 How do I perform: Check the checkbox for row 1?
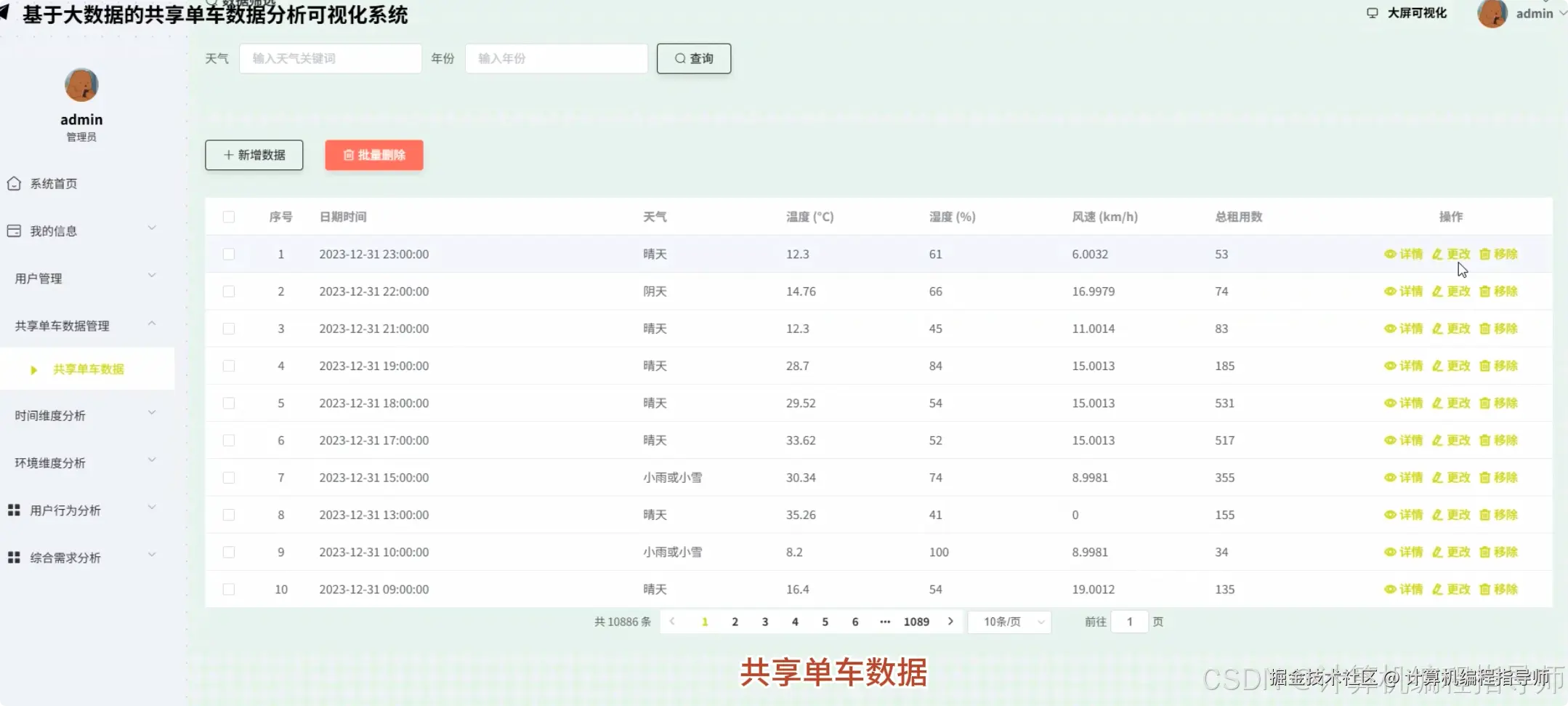(x=229, y=254)
